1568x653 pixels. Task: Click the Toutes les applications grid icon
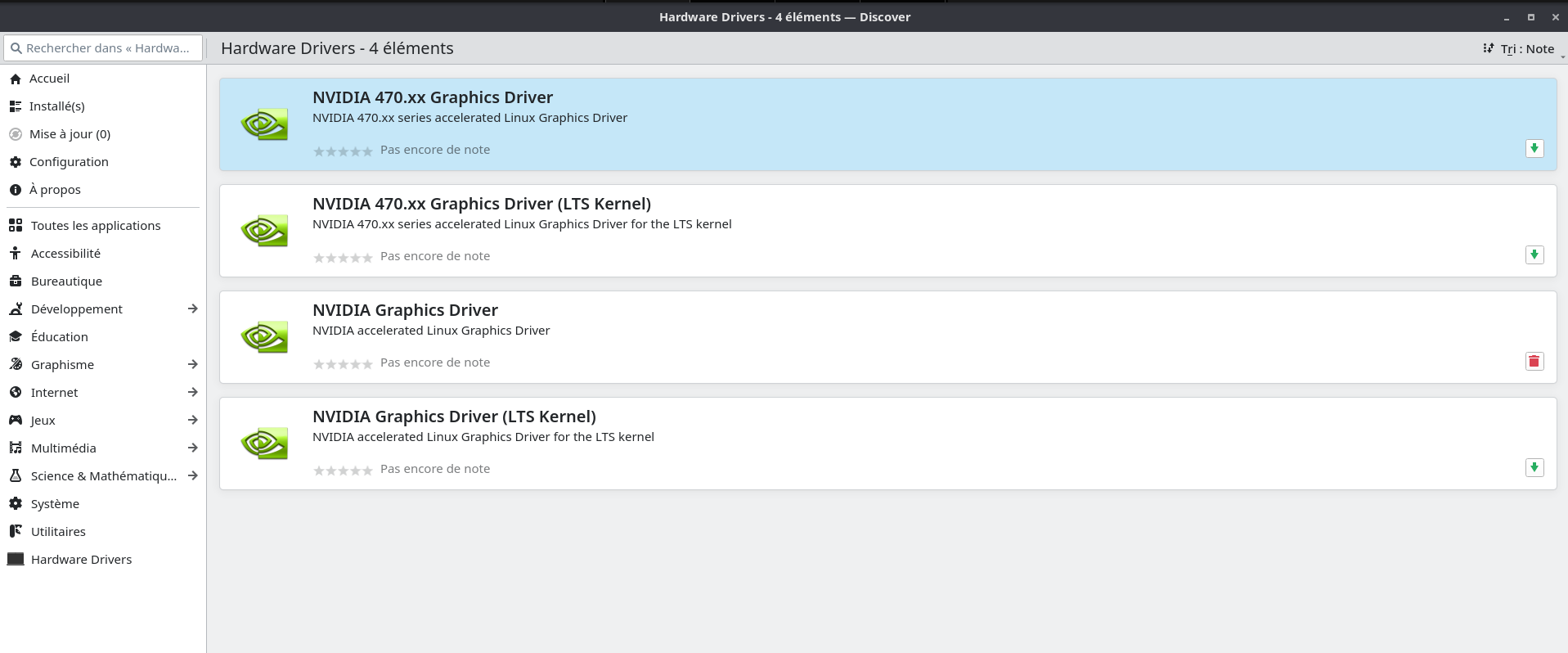(x=16, y=226)
